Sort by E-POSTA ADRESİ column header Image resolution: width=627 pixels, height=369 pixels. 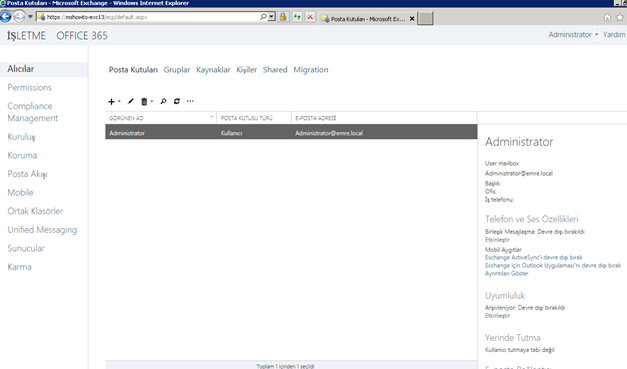click(384, 118)
